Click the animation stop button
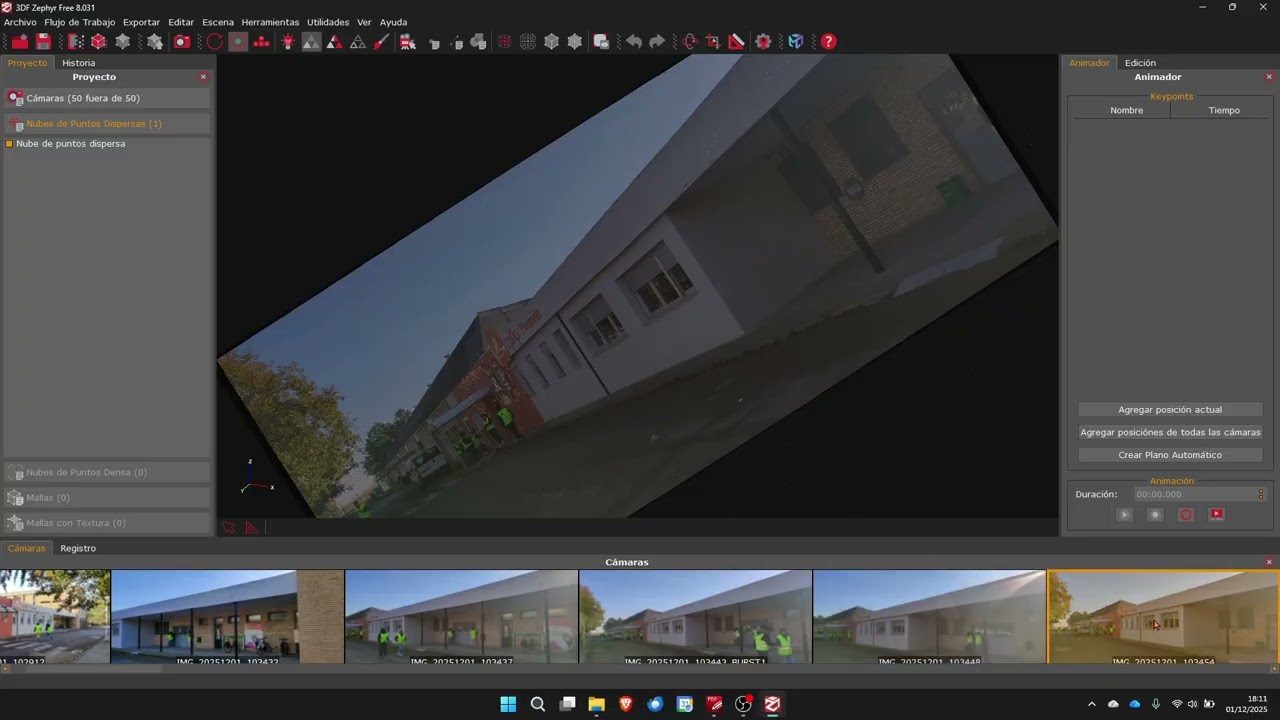Viewport: 1280px width, 720px height. [x=1155, y=515]
